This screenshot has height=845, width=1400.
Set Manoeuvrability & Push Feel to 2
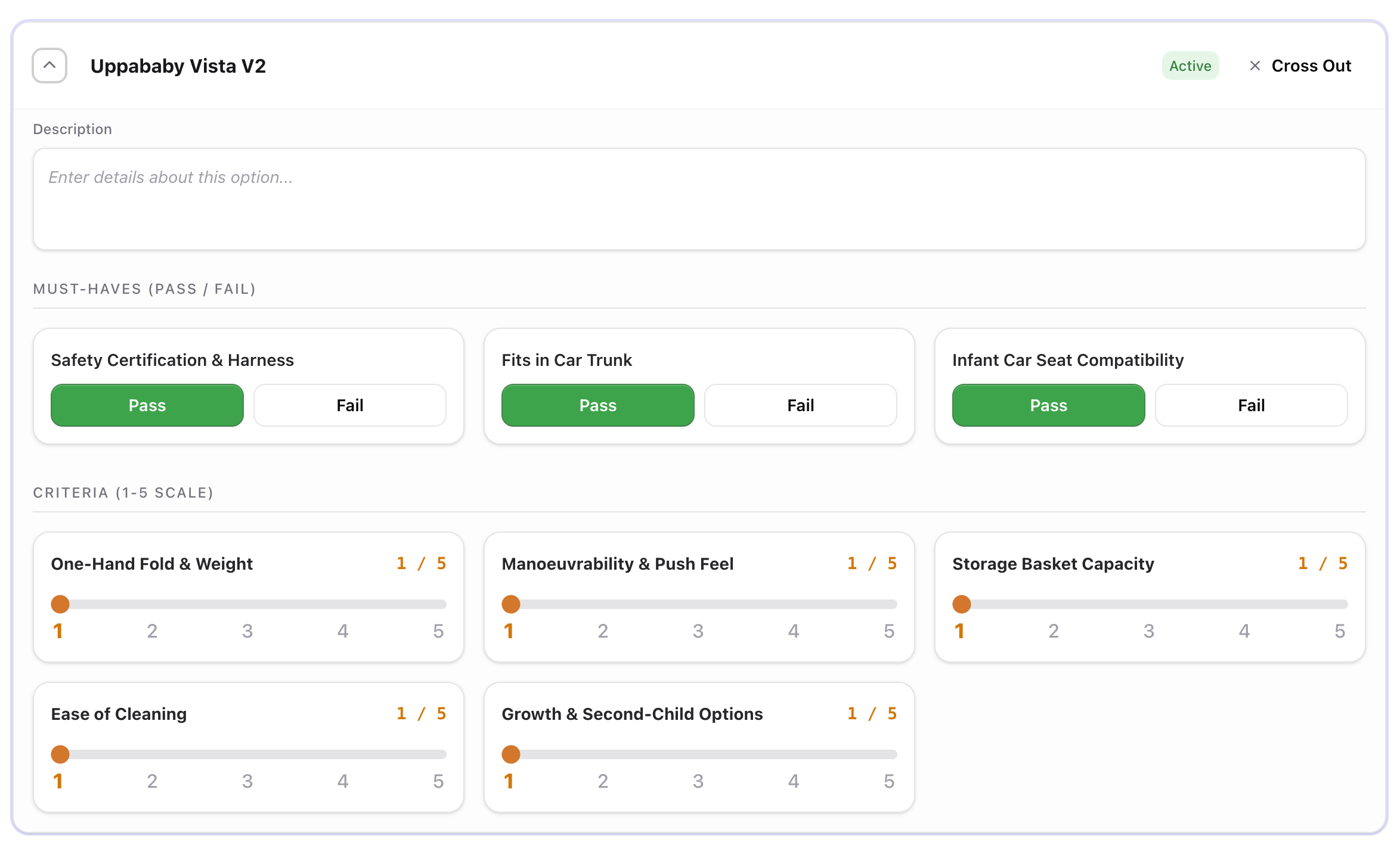point(603,630)
